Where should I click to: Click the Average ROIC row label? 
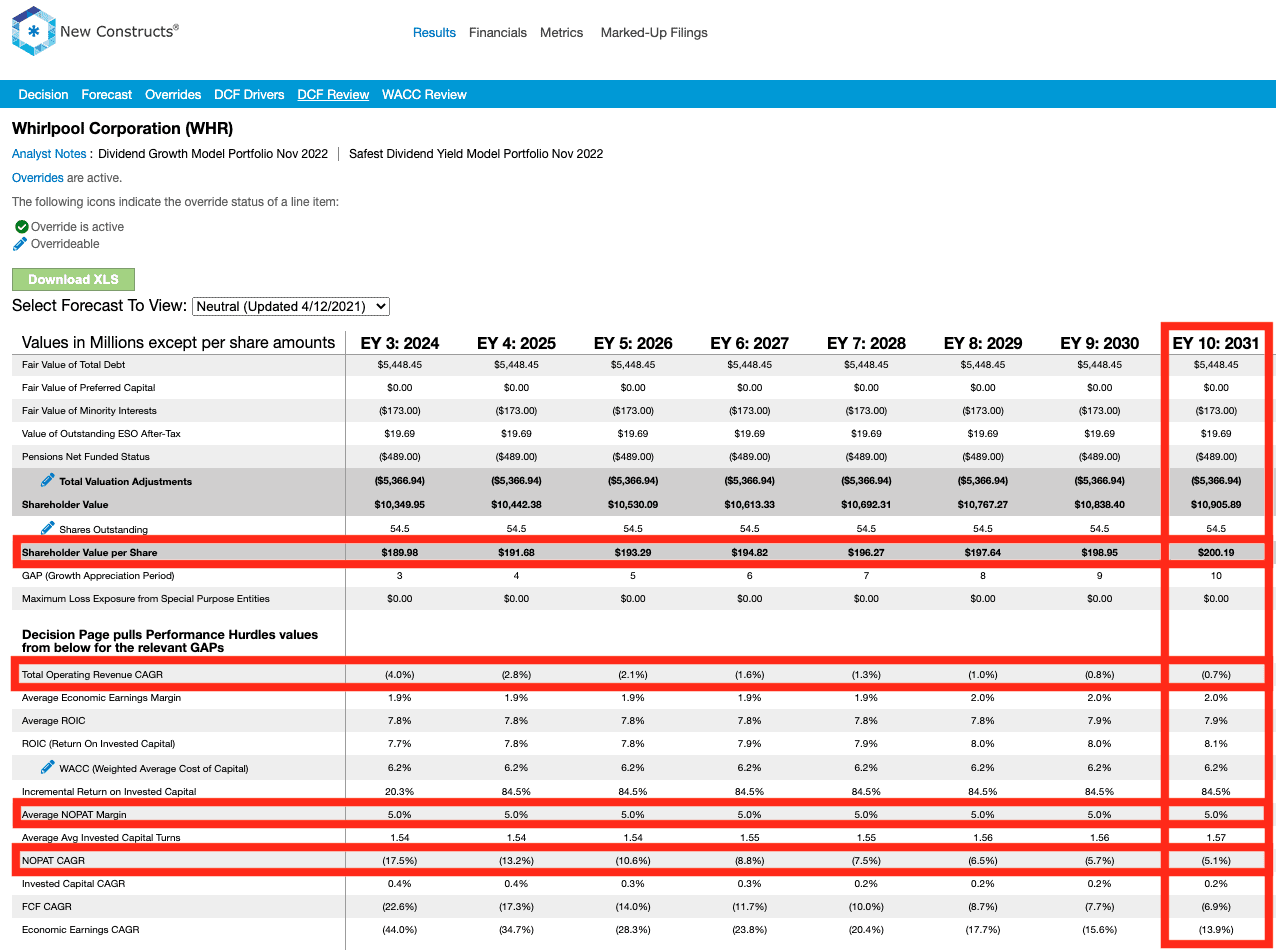(x=54, y=721)
